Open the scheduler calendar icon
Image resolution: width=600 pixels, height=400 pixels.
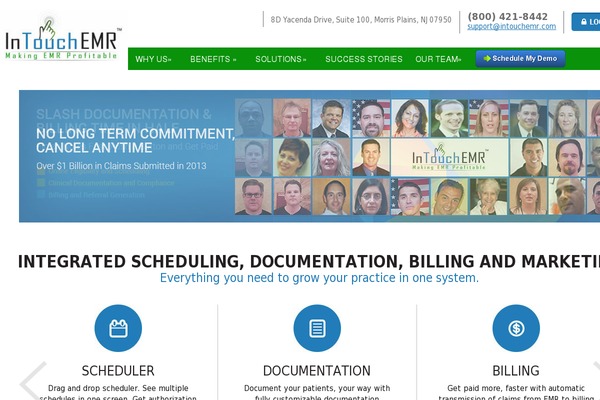(118, 328)
